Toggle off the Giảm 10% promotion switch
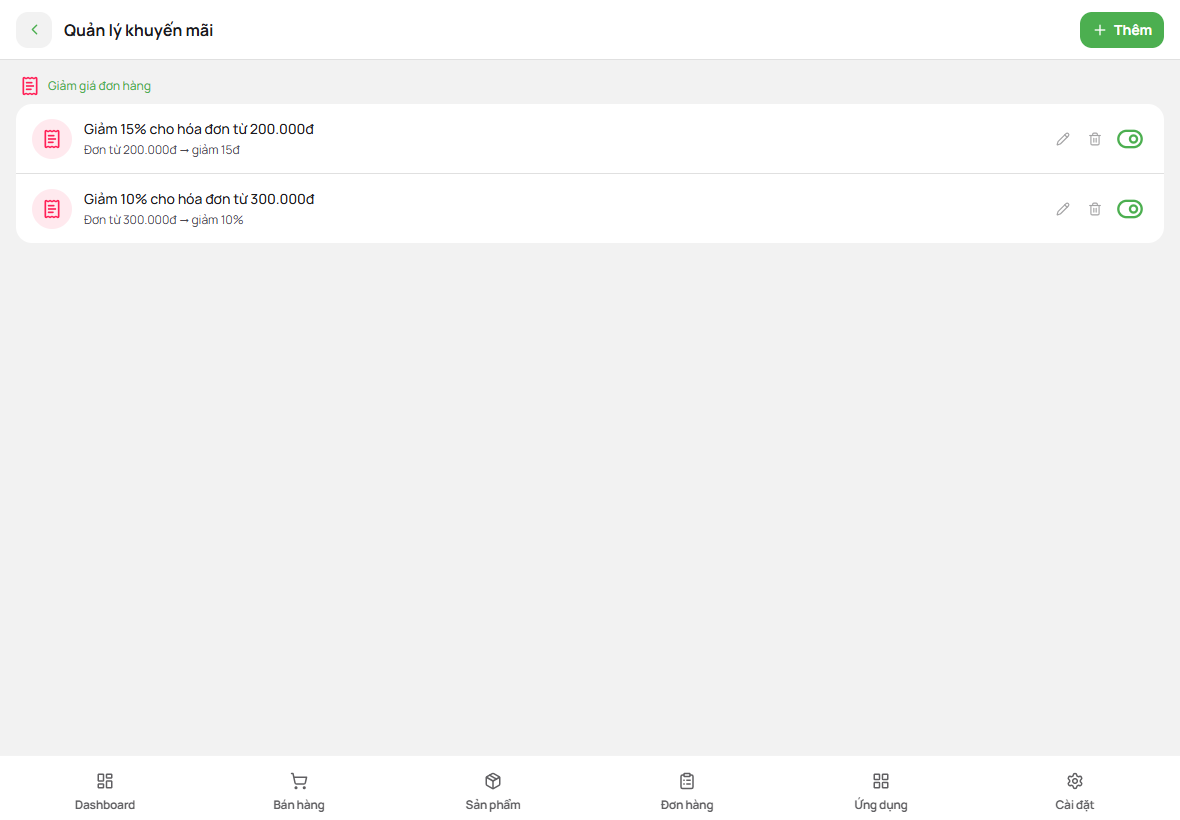 click(x=1130, y=209)
